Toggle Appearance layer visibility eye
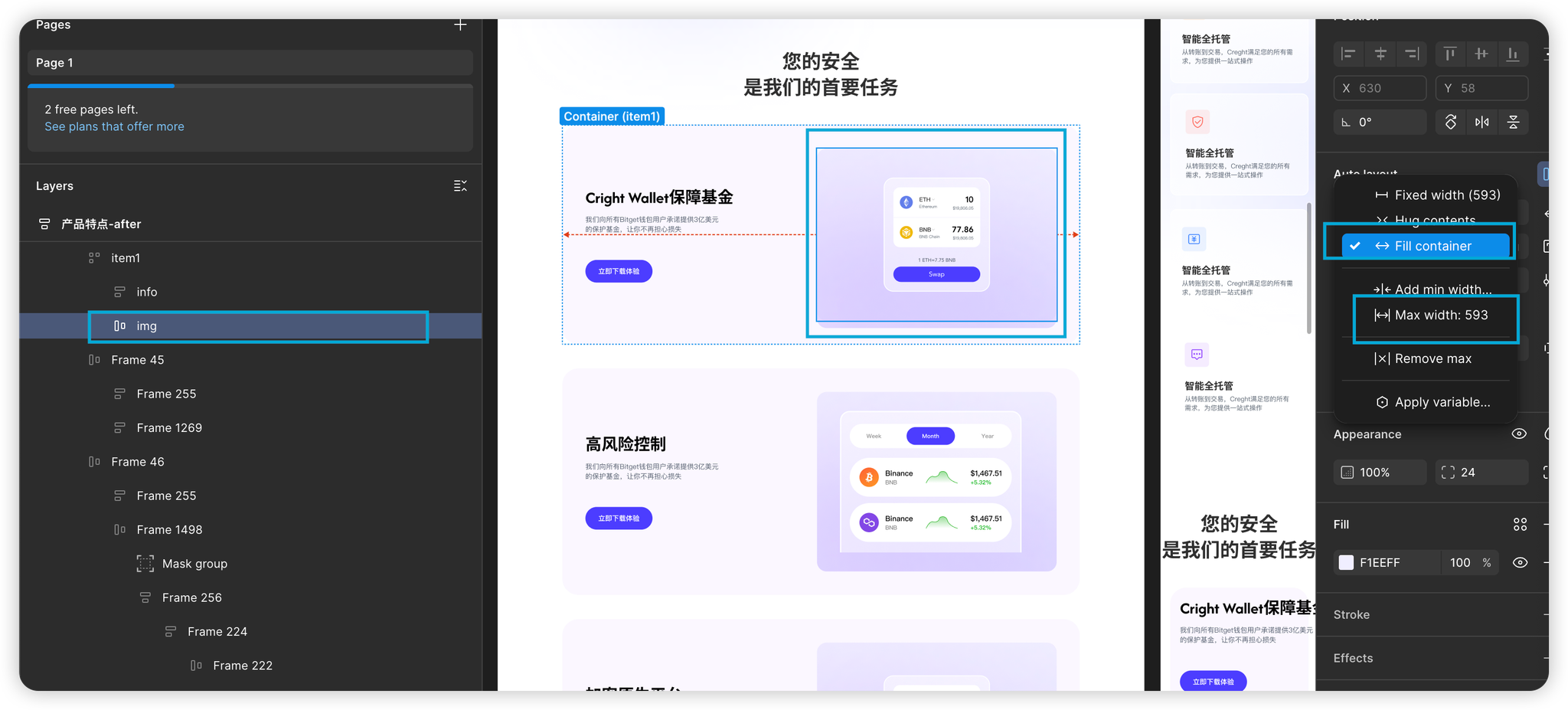Screen dimensions: 1568x710 1519,434
